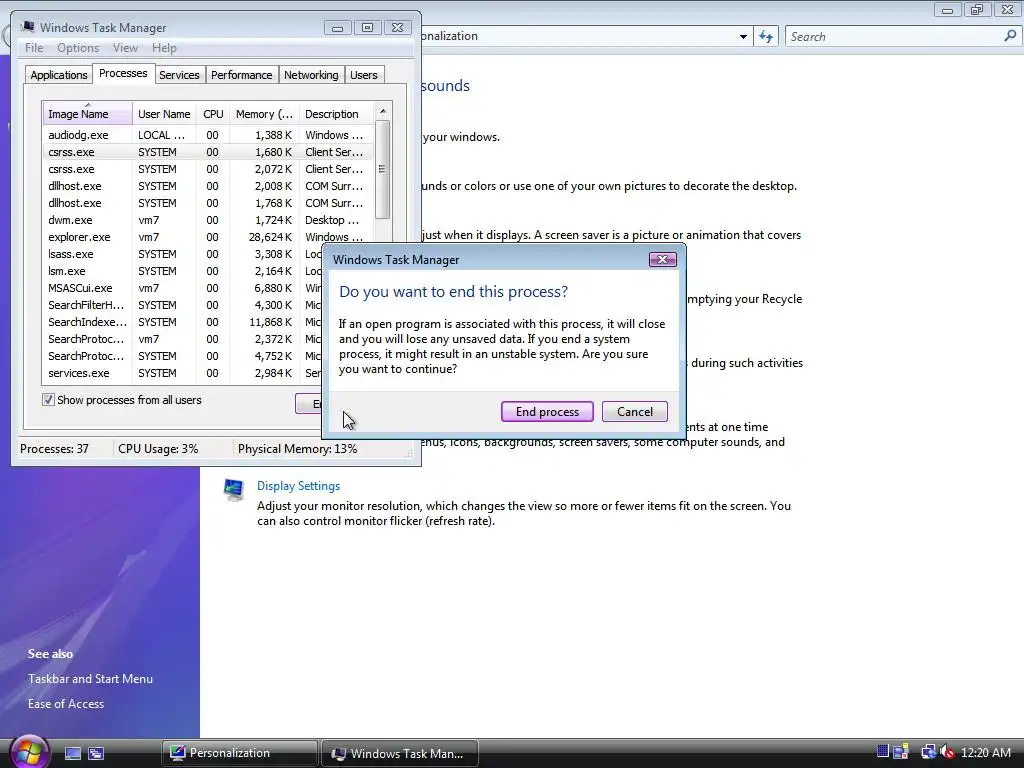This screenshot has width=1024, height=768.
Task: Click Processes: 37 status entry
Action: 54,449
